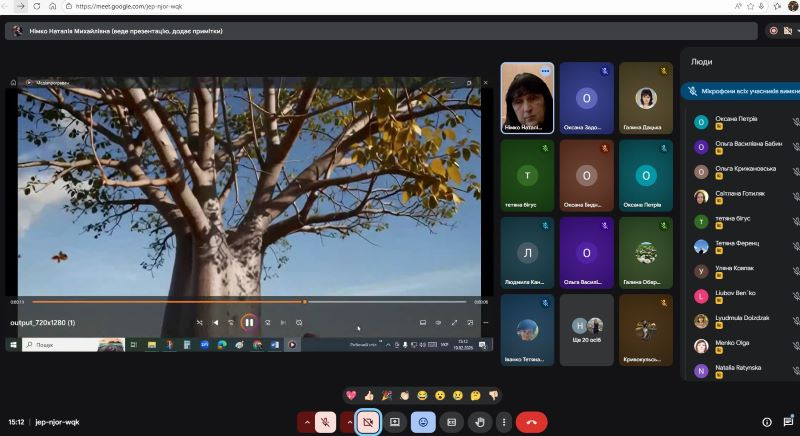Click the red Leave call button

tap(531, 422)
